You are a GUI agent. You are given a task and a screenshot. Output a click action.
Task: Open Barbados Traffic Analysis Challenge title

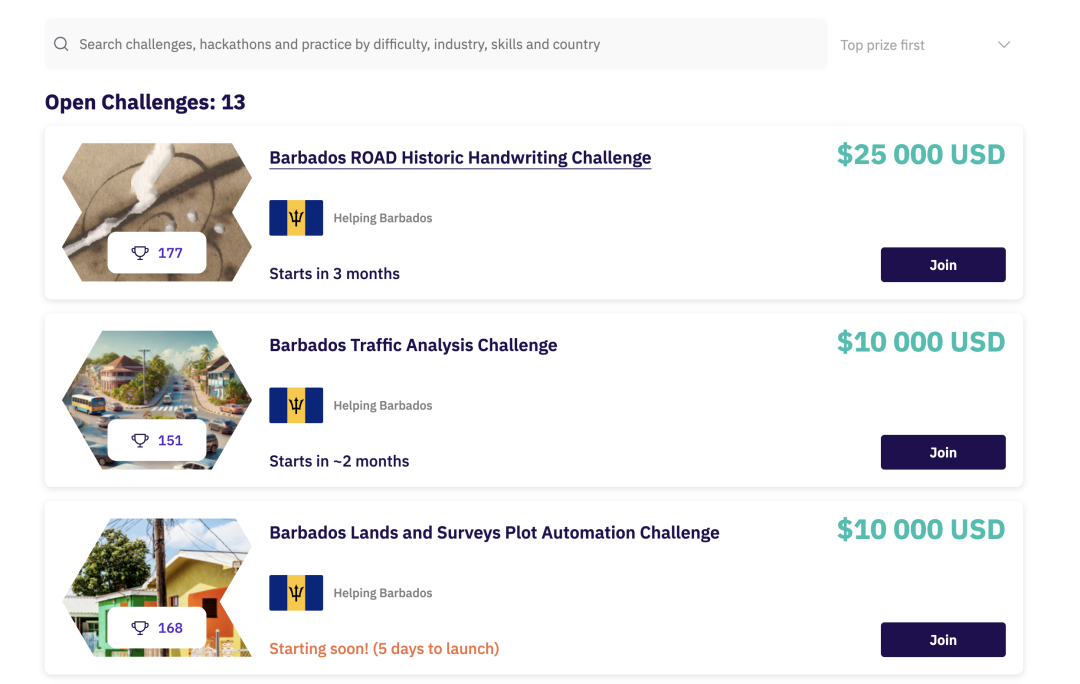point(413,345)
